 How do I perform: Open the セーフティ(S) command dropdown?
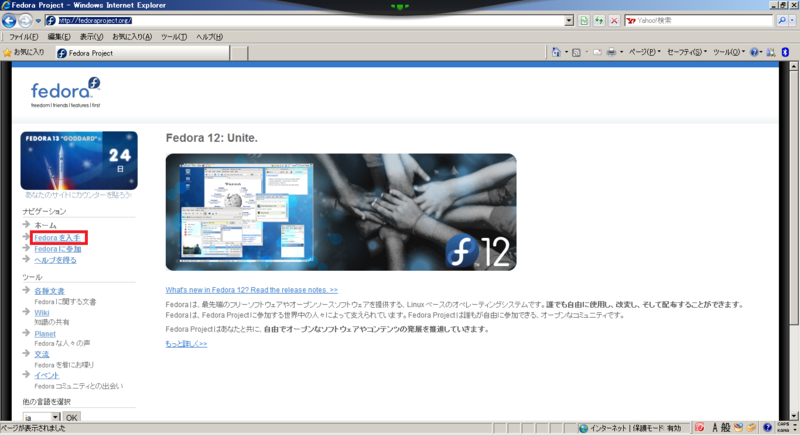coord(687,52)
